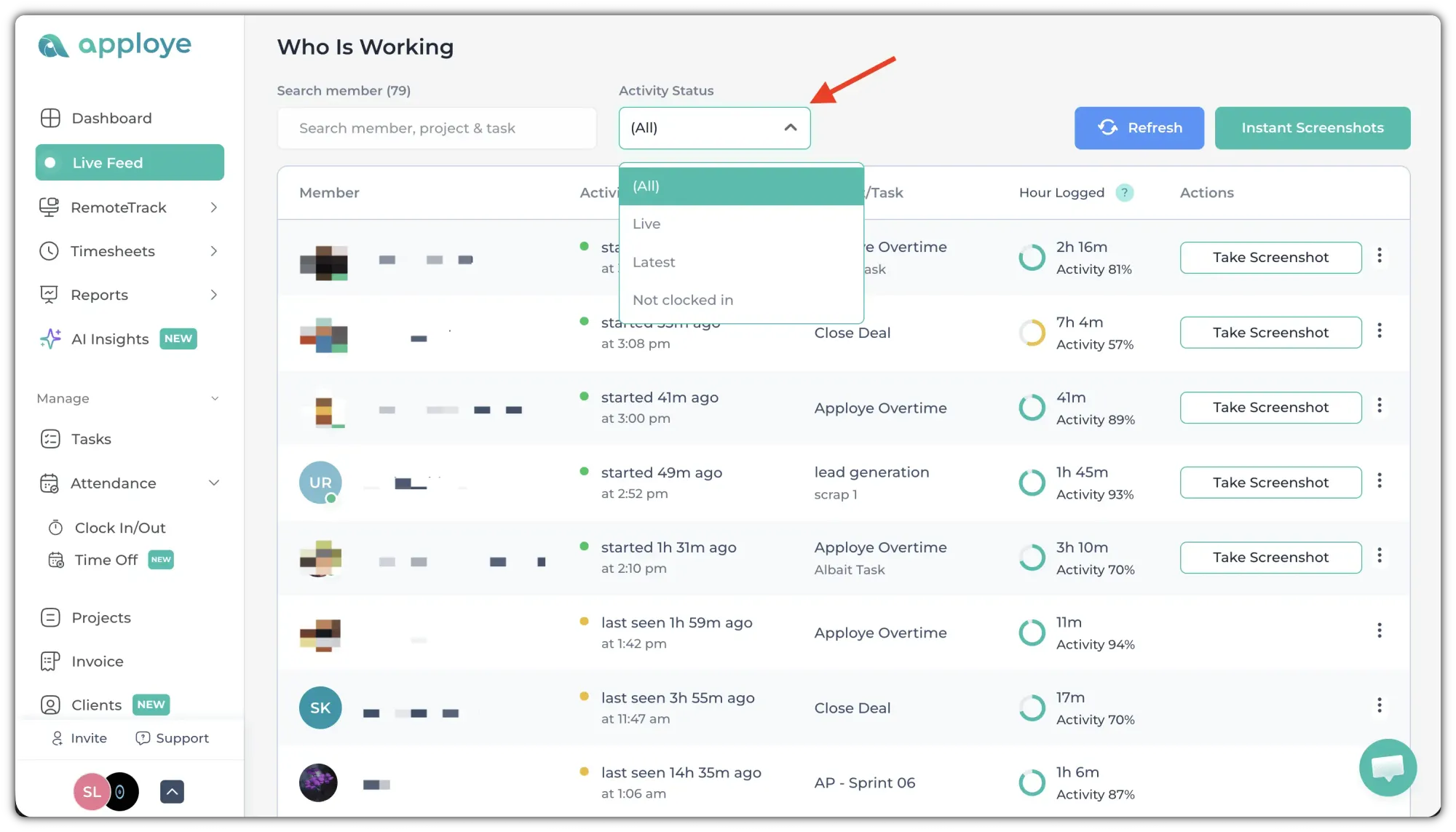The width and height of the screenshot is (1456, 832).
Task: Choose Not clocked in option
Action: (x=682, y=300)
